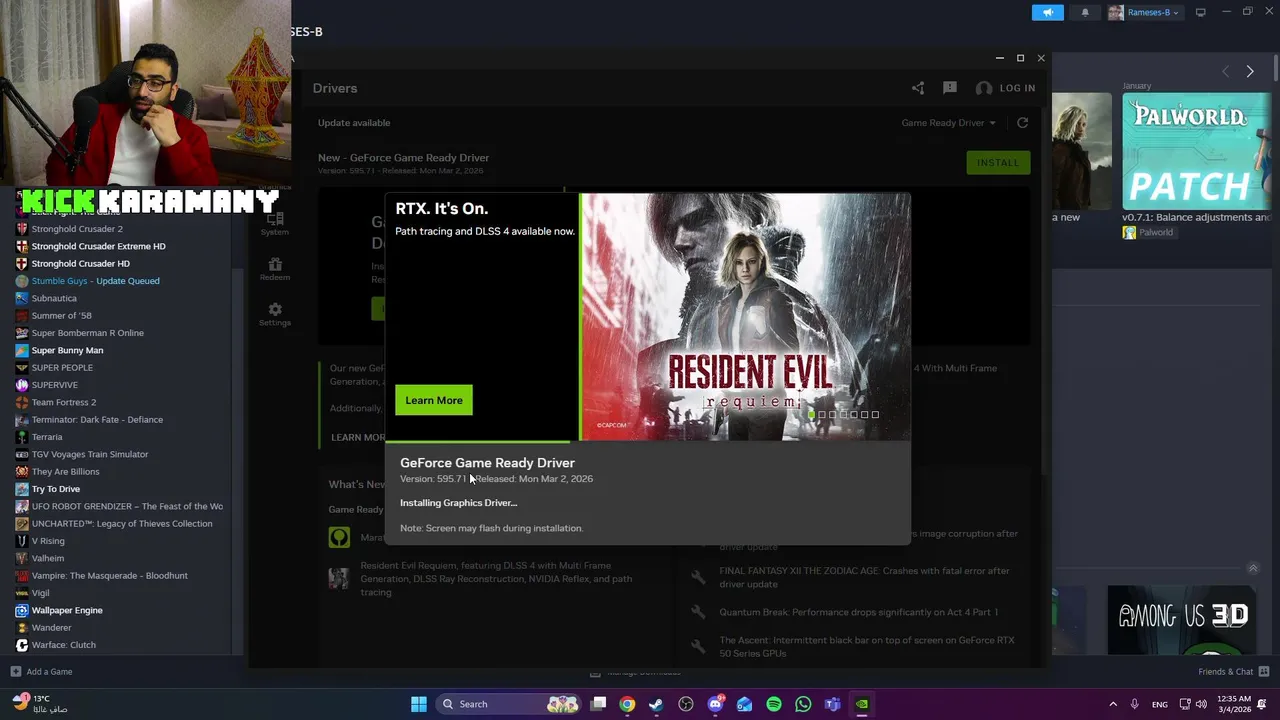The width and height of the screenshot is (1280, 720).
Task: Open Redeem section in GeForce sidebar
Action: coord(275,269)
